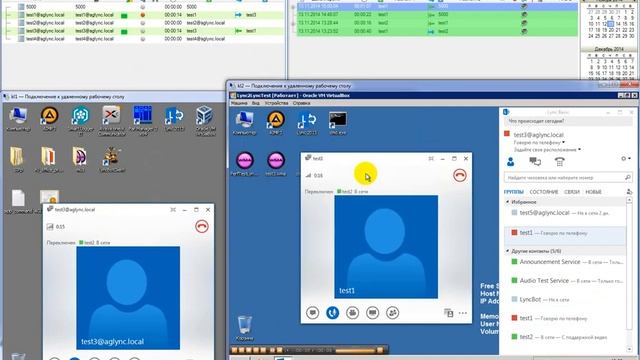
Task: Select the test4@aglync.local row in the top table
Action: [143, 39]
